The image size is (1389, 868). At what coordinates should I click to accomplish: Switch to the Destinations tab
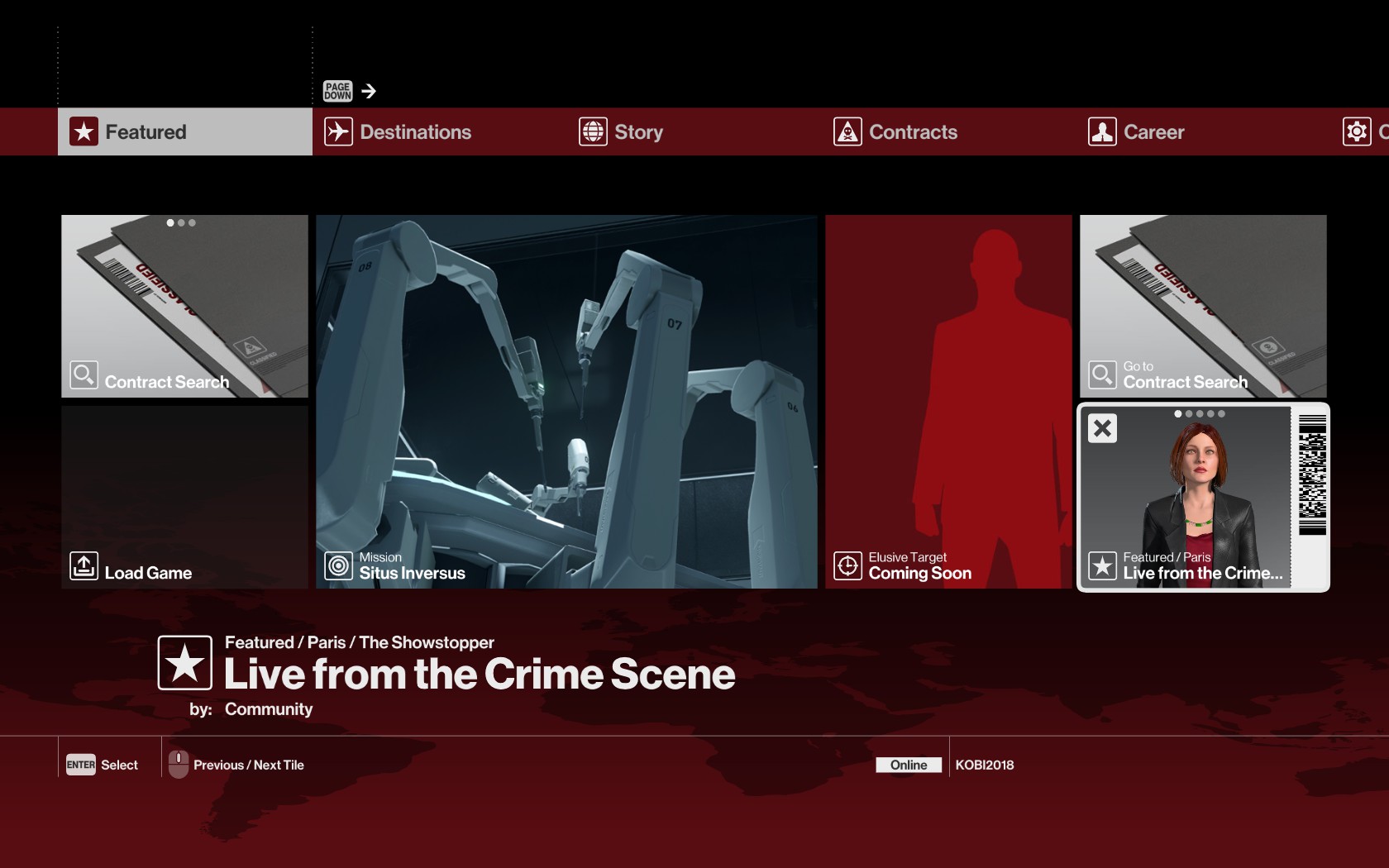[440, 131]
